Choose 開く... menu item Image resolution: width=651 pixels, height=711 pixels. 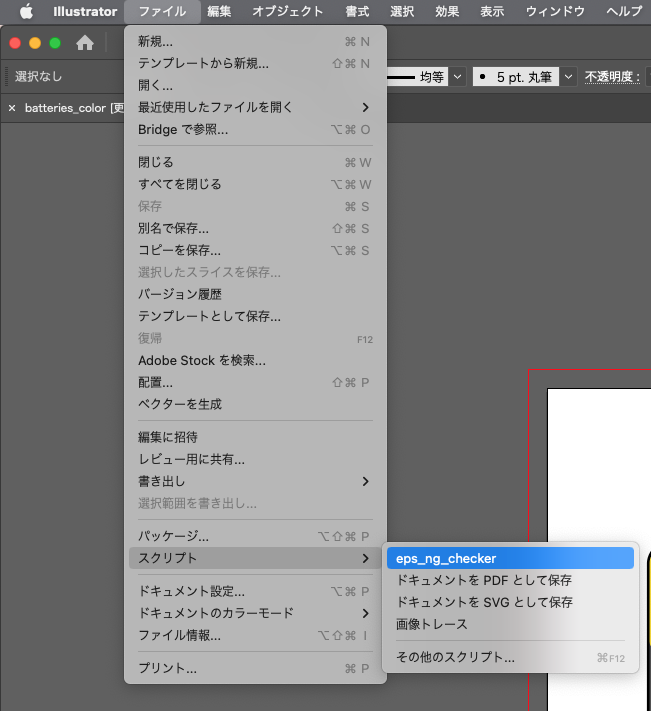point(255,85)
